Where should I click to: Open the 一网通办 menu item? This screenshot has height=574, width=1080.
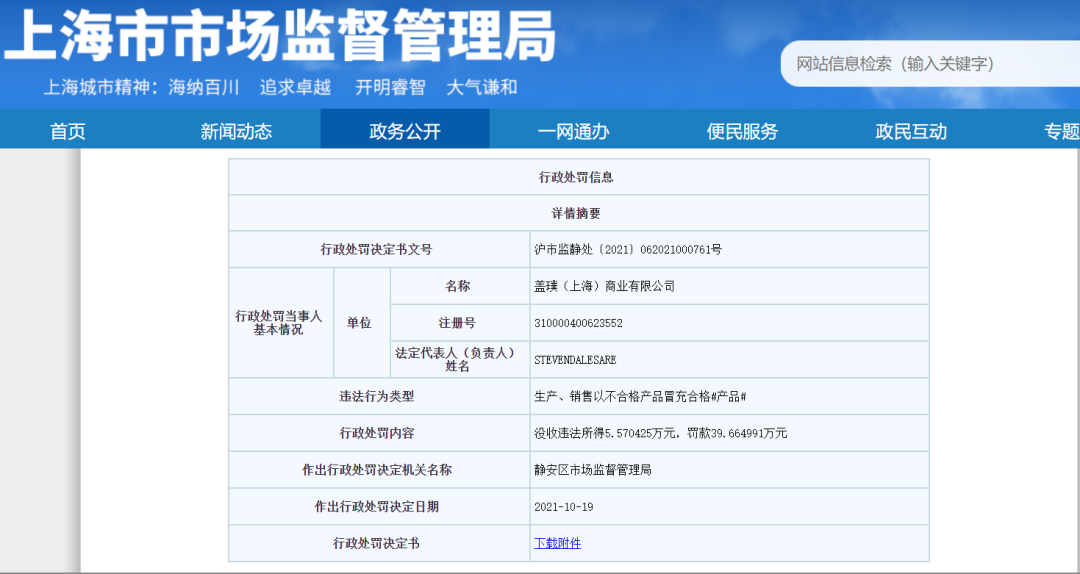pyautogui.click(x=573, y=131)
